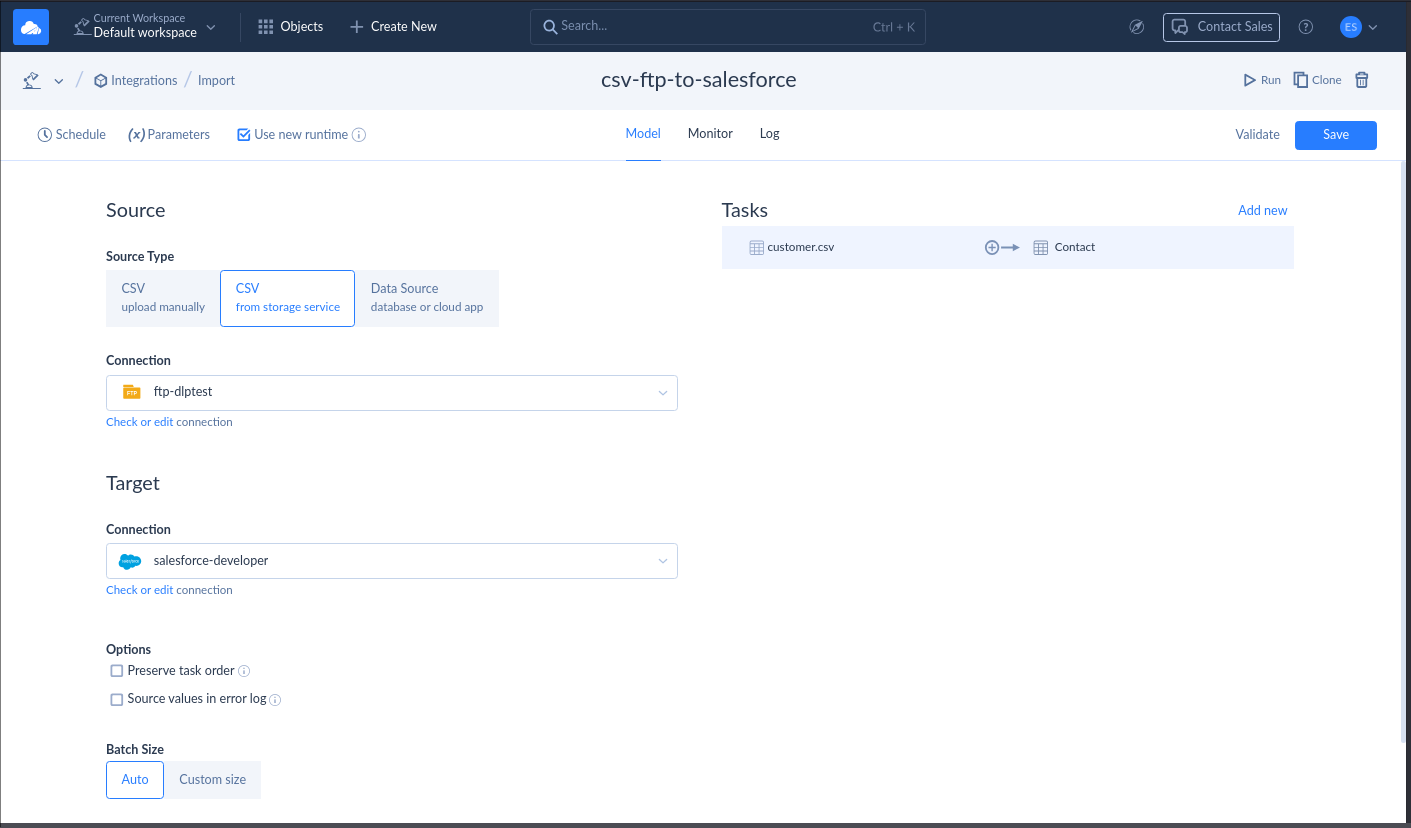The height and width of the screenshot is (828, 1411).
Task: Expand the Default workspace switcher
Action: (x=211, y=26)
